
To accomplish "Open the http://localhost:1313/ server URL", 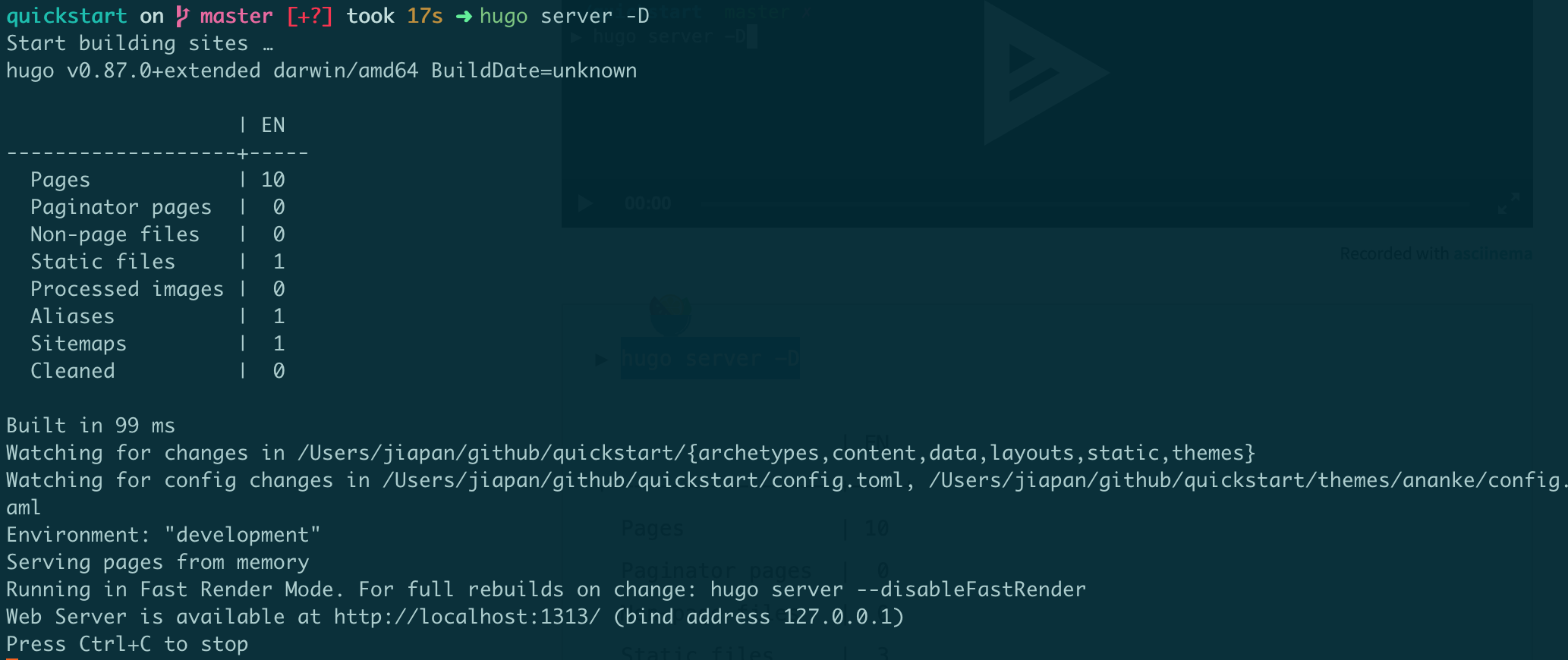I will (466, 617).
